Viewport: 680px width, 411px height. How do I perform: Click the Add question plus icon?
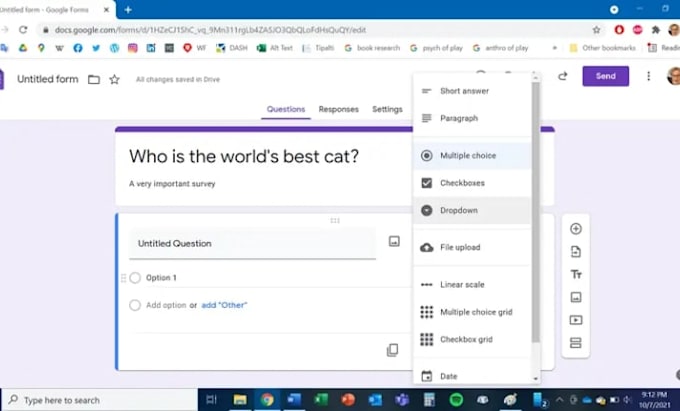575,228
